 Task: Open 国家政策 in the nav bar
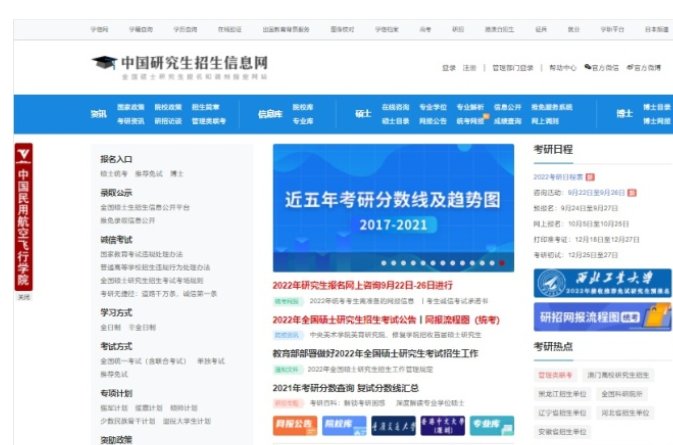(x=130, y=107)
